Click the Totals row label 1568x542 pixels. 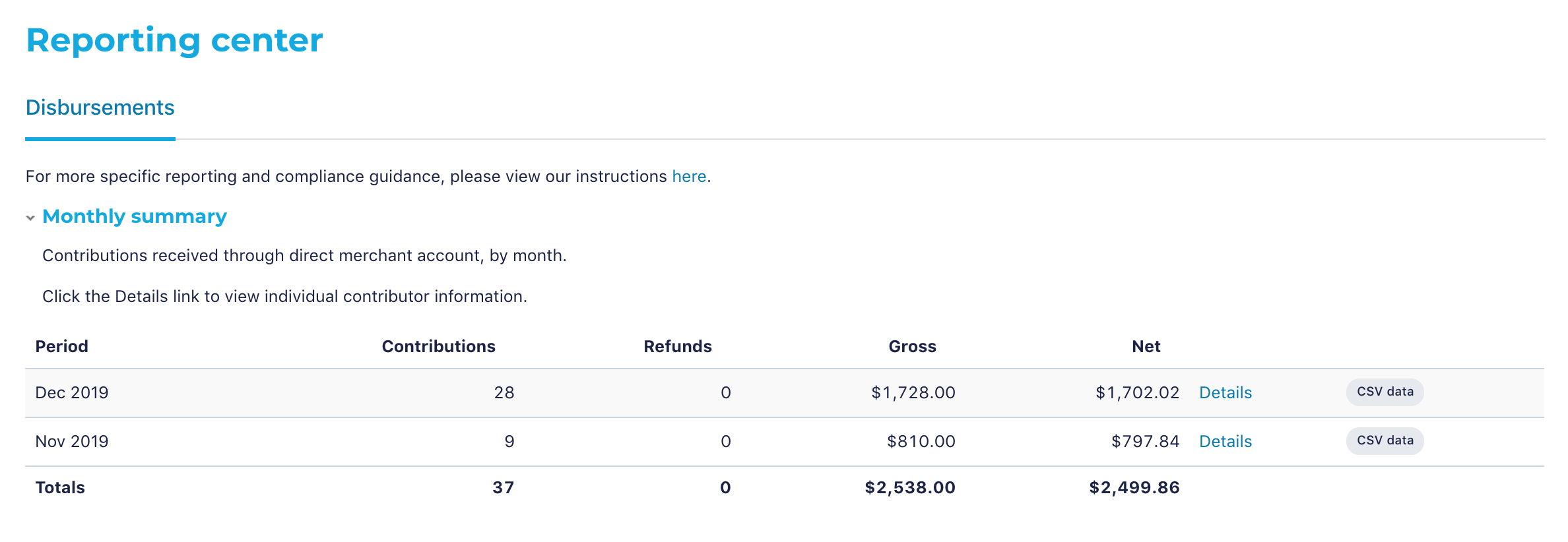60,487
